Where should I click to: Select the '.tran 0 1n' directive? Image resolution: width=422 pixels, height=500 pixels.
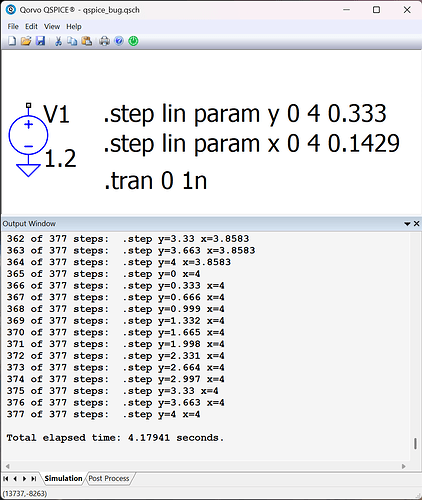coord(155,181)
